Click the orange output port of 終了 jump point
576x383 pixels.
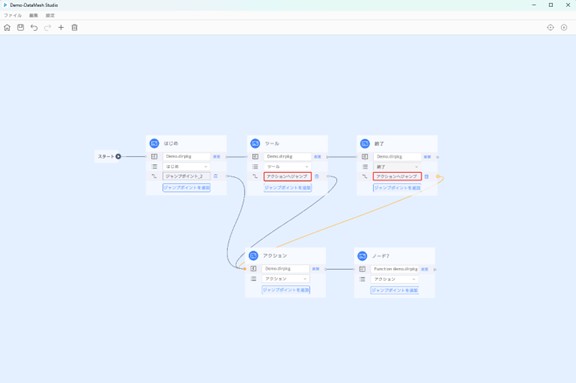coord(438,177)
